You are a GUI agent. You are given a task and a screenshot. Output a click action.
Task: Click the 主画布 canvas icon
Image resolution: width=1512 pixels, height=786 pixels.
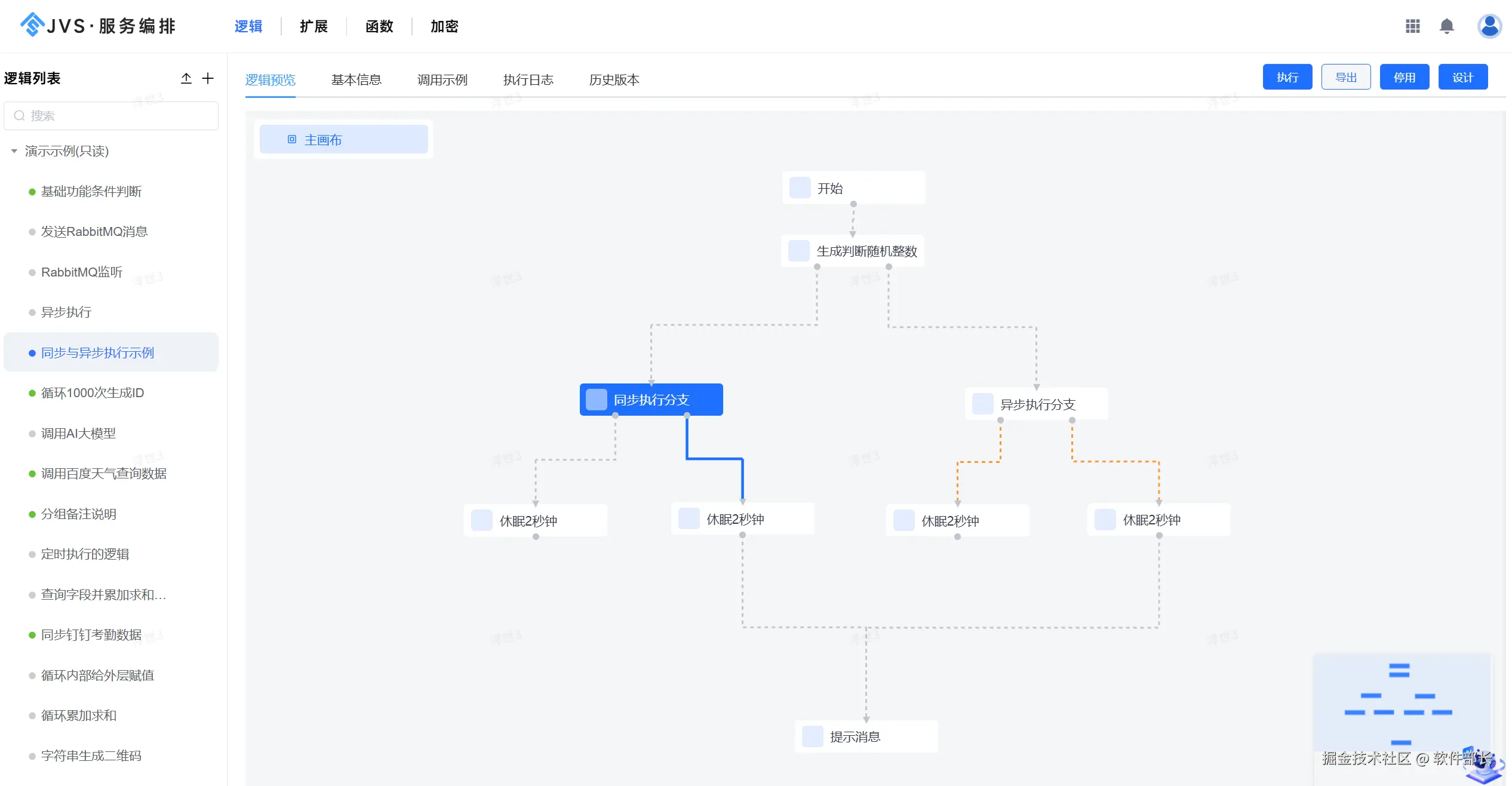click(292, 139)
